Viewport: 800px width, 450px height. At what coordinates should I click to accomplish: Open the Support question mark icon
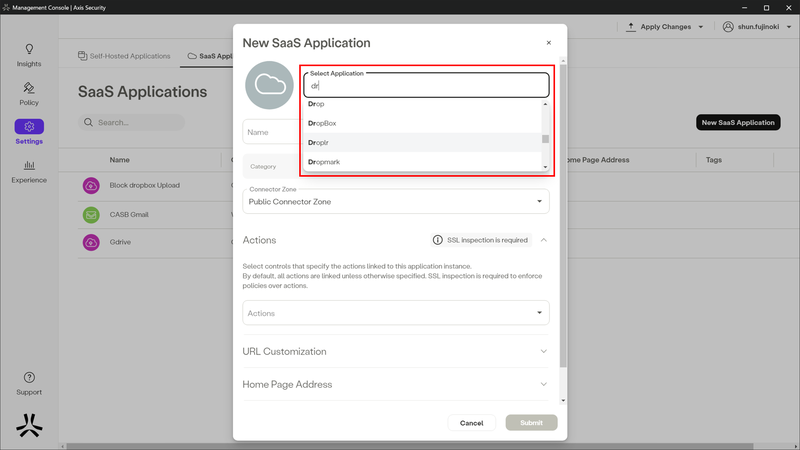[29, 378]
